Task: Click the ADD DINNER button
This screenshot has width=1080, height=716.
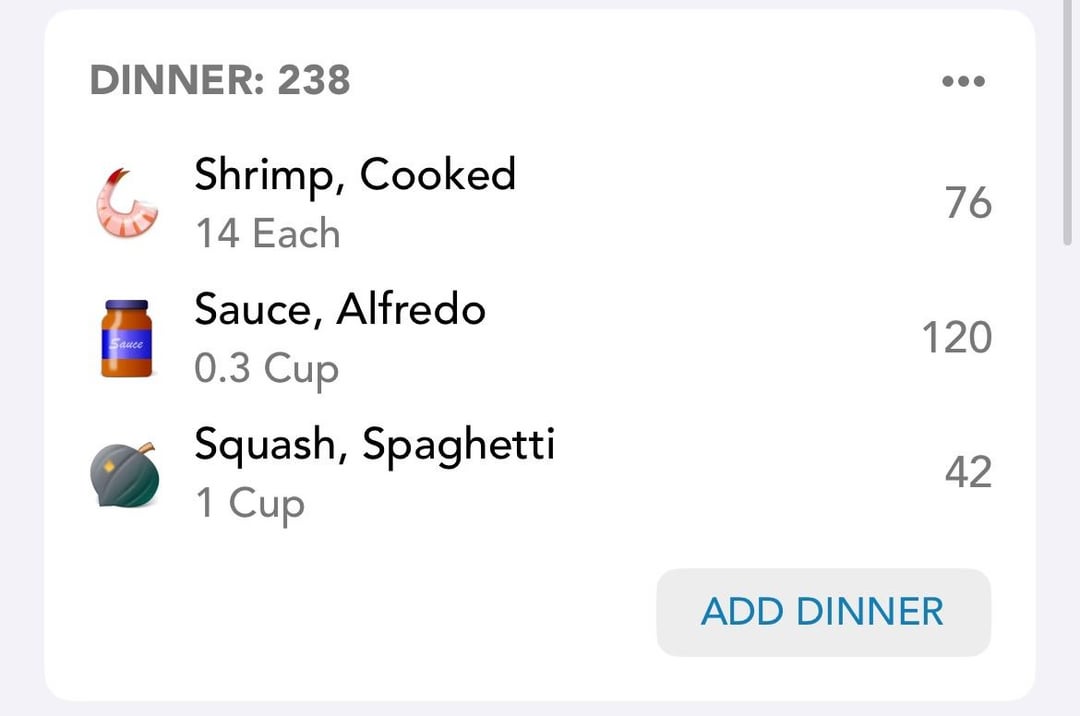Action: coord(823,612)
